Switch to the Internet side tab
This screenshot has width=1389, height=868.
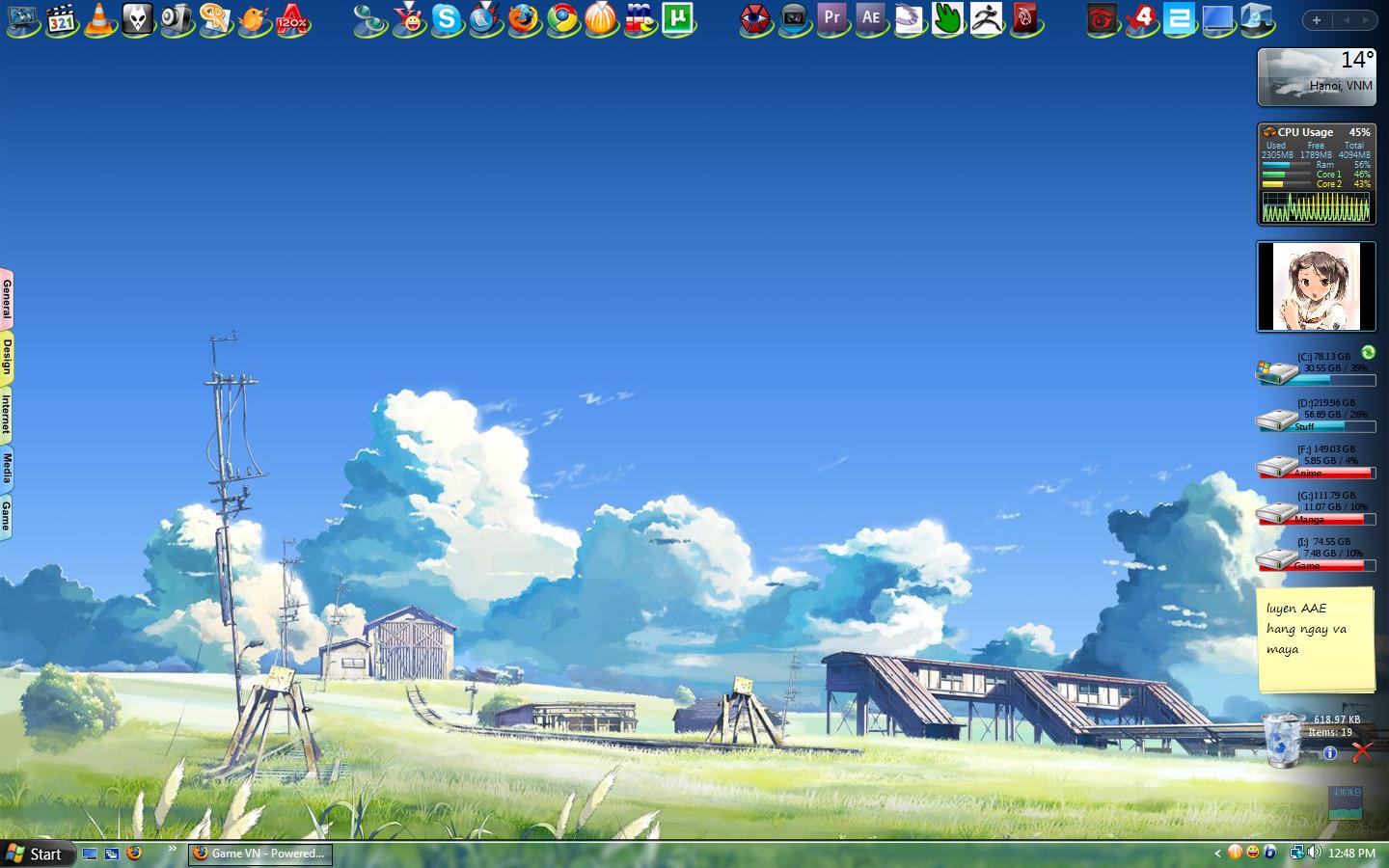6,415
